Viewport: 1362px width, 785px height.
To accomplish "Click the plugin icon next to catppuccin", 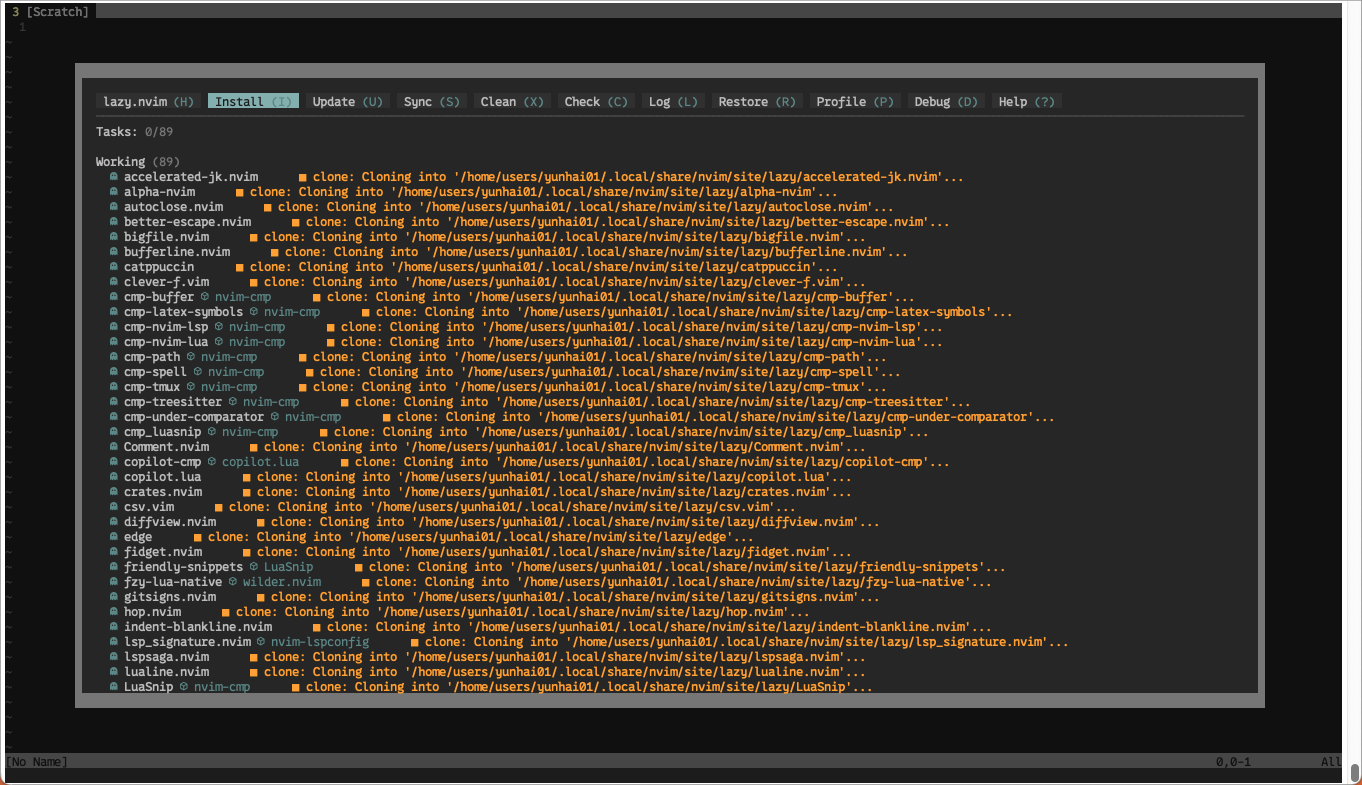I will click(x=114, y=267).
